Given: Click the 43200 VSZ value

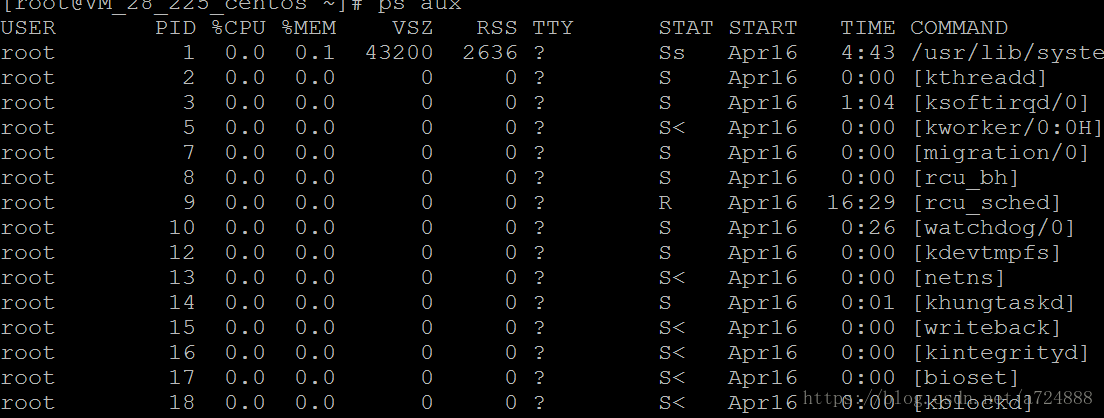Looking at the screenshot, I should click(x=399, y=53).
